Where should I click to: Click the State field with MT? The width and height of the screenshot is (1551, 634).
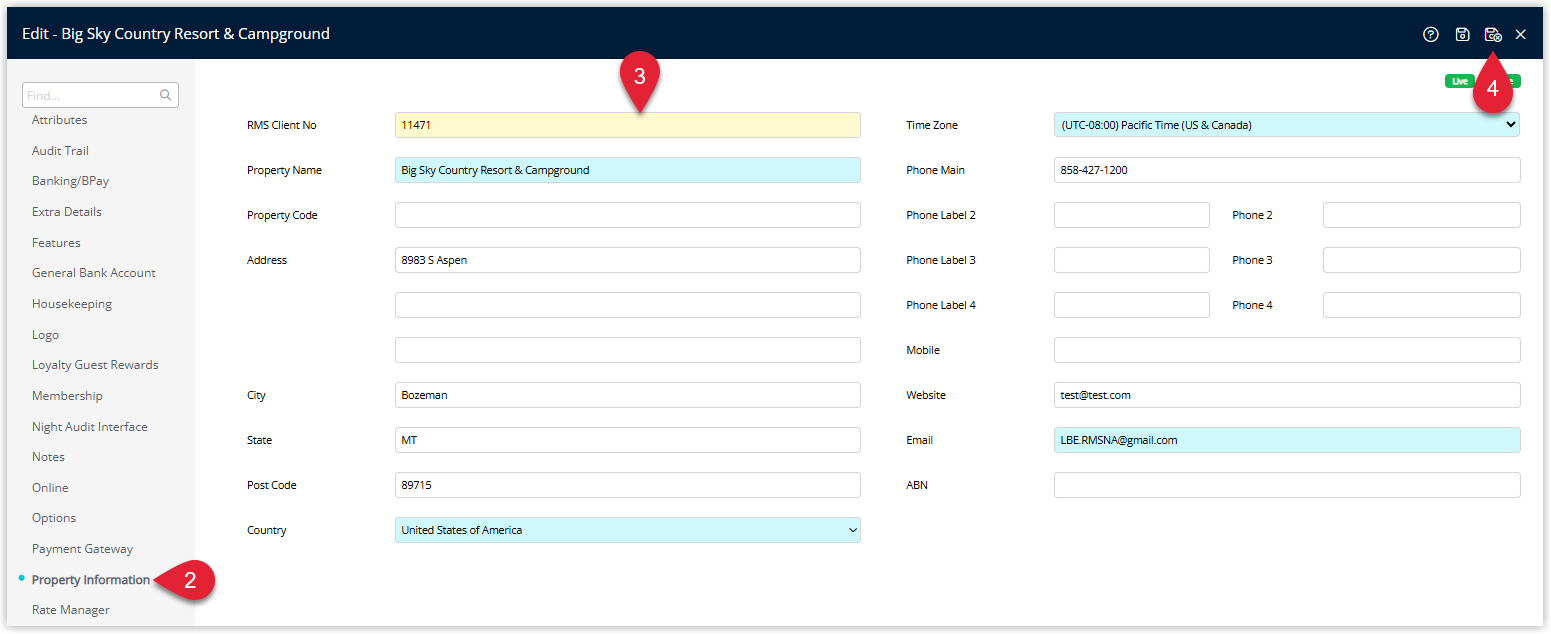pyautogui.click(x=628, y=440)
